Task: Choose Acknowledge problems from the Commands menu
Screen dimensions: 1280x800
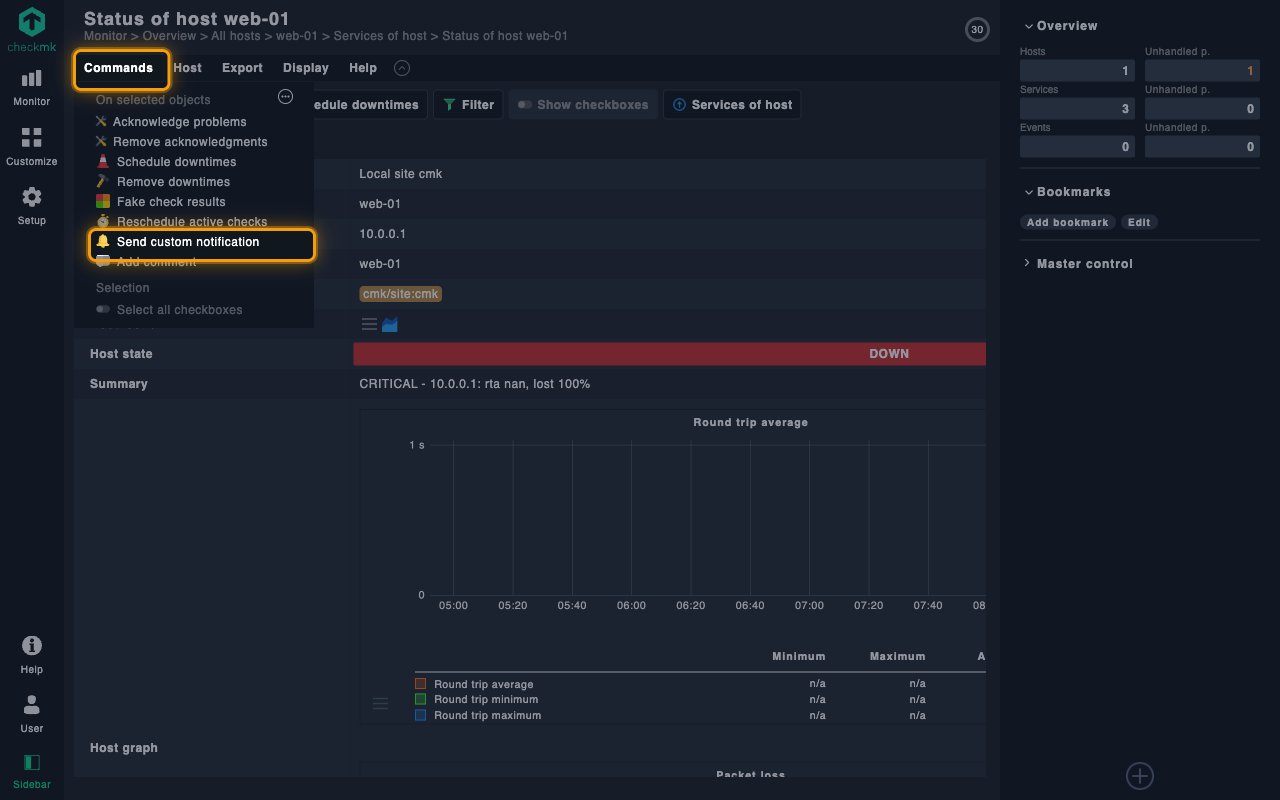Action: (171, 122)
